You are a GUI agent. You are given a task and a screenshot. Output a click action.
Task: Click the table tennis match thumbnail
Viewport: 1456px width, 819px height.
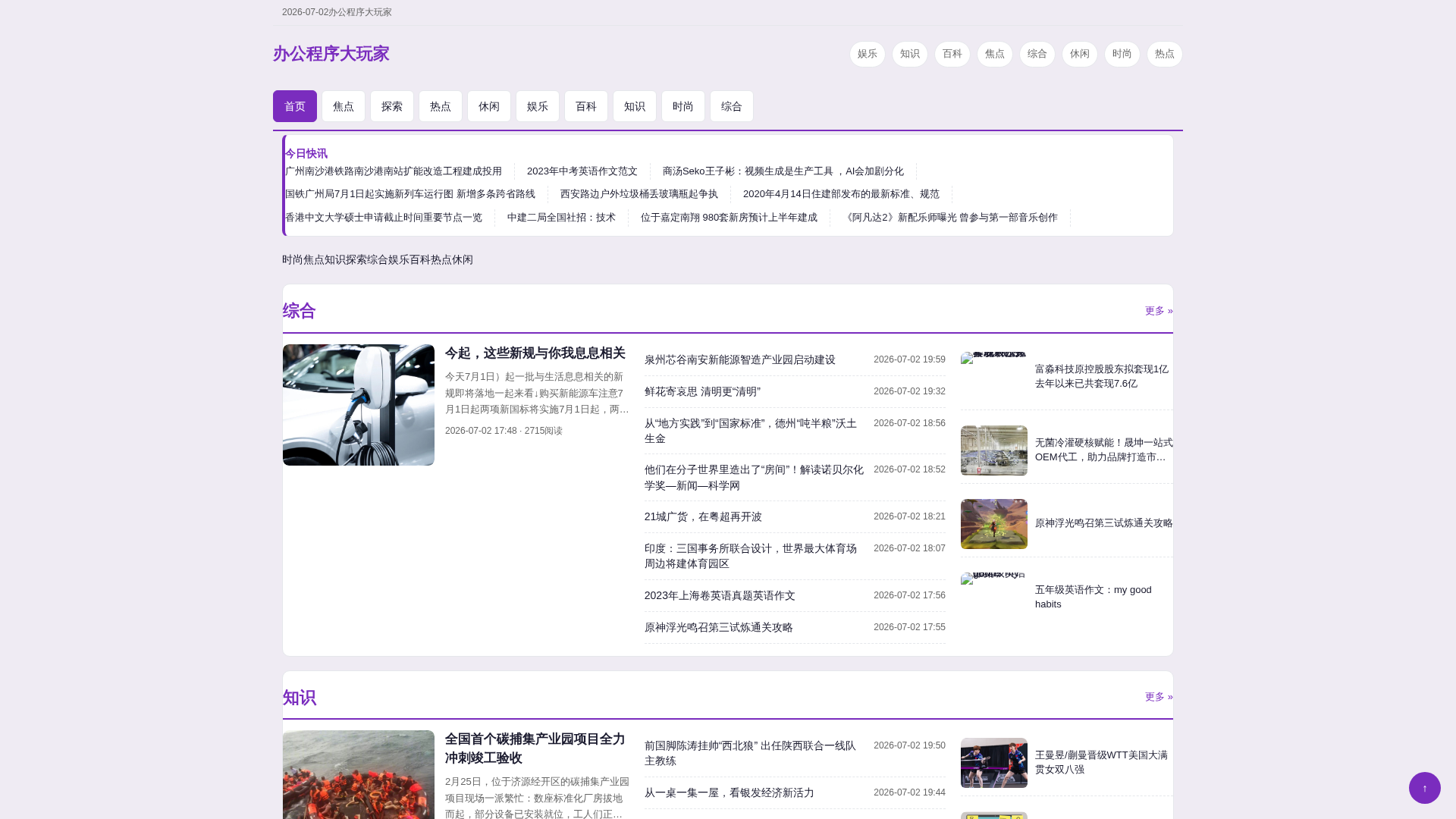[994, 763]
